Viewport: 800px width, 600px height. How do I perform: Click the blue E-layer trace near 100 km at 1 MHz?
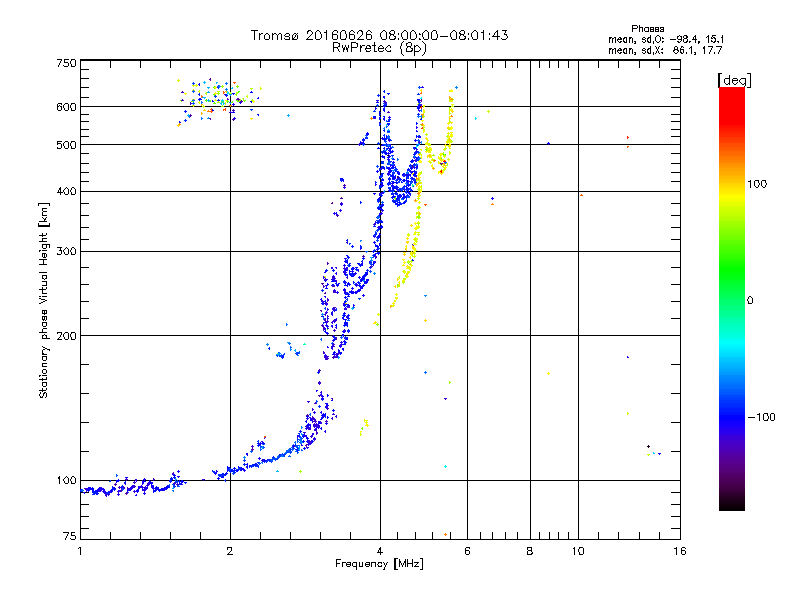(133, 487)
